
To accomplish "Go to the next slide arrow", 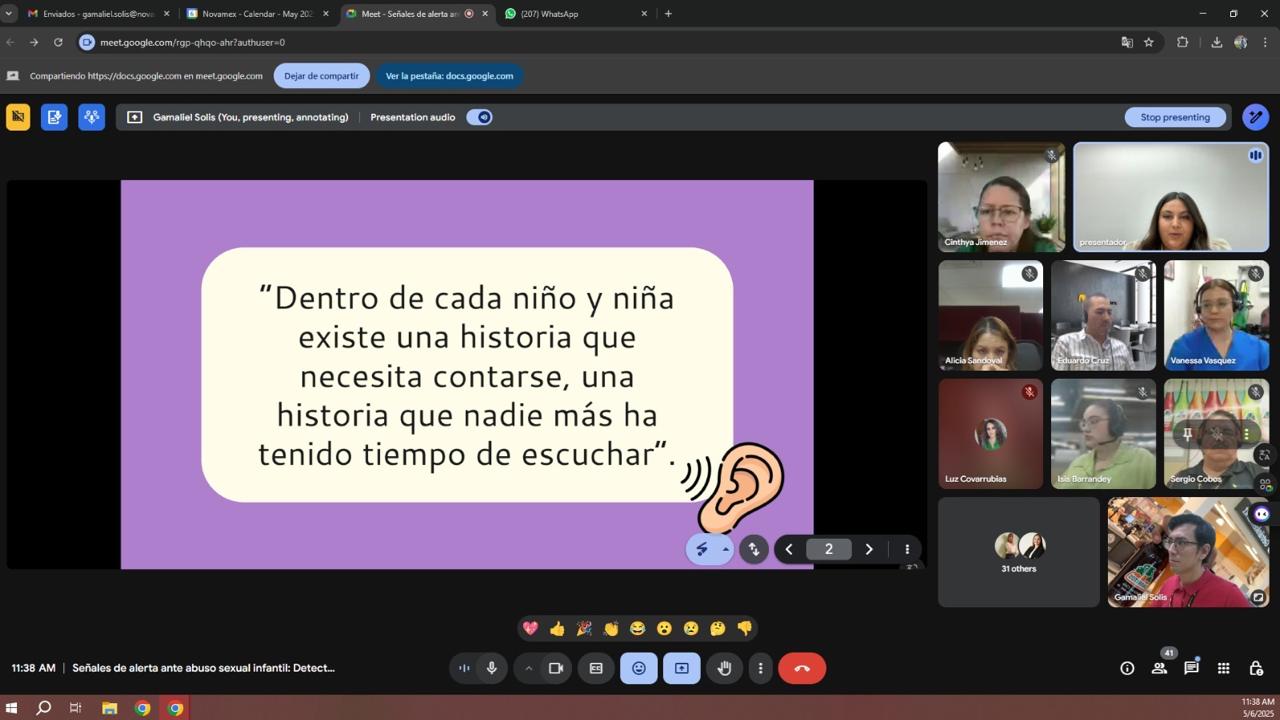I will 868,549.
